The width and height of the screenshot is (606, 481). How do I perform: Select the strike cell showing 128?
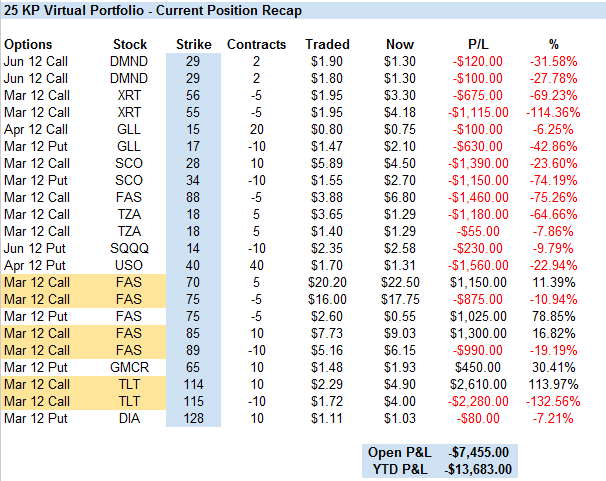click(x=193, y=419)
